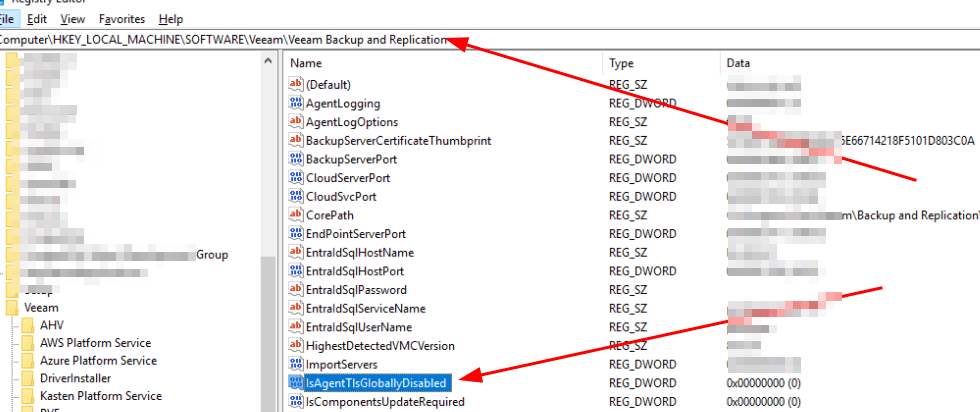Click the AgentLogging DWORD value icon
This screenshot has width=980, height=412.
pos(296,103)
